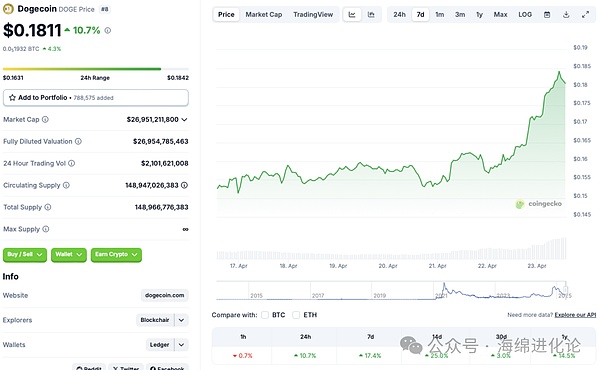Click the 24h Range progress bar
600x370 pixels.
coord(96,69)
